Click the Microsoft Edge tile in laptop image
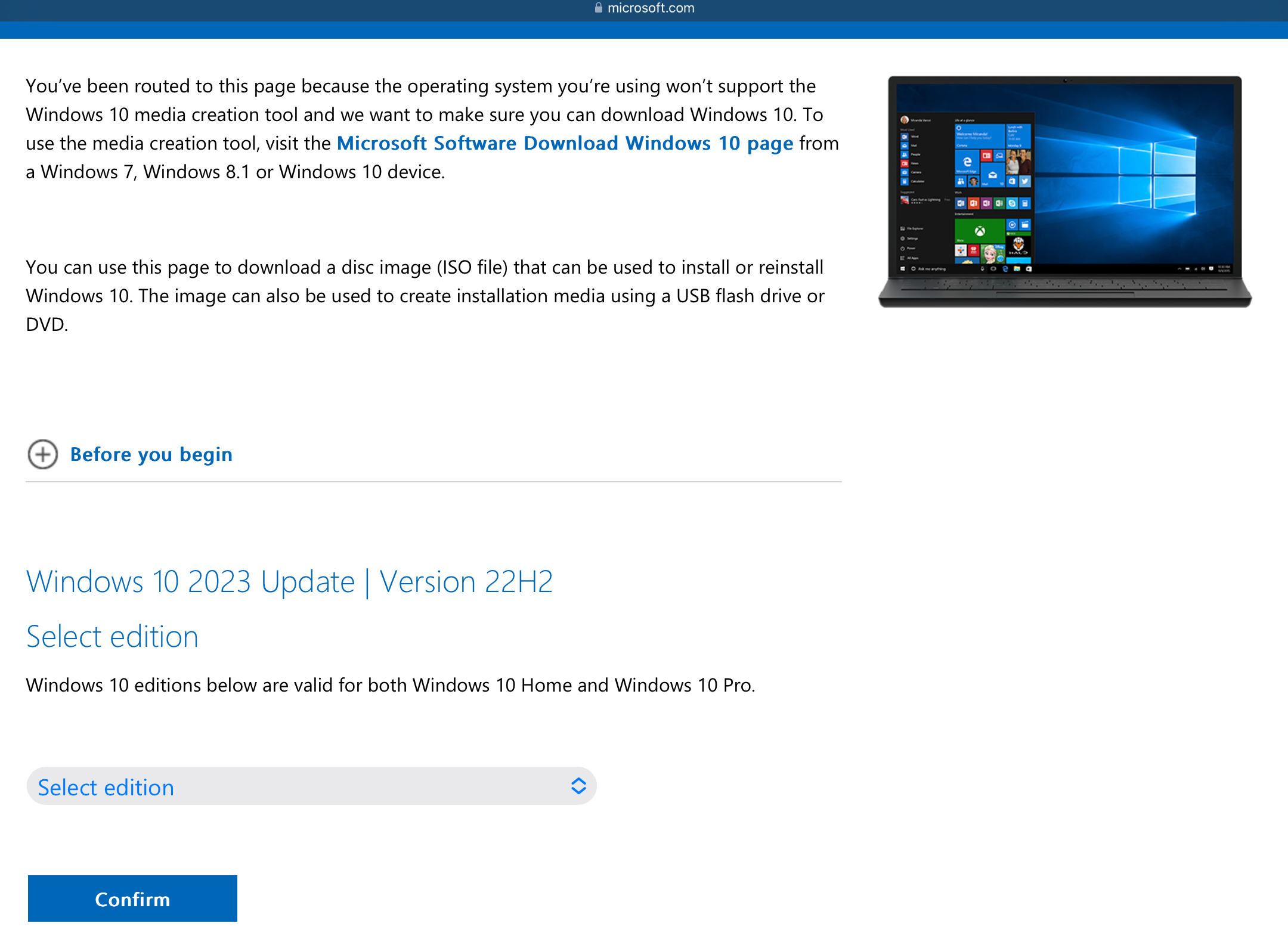 967,162
